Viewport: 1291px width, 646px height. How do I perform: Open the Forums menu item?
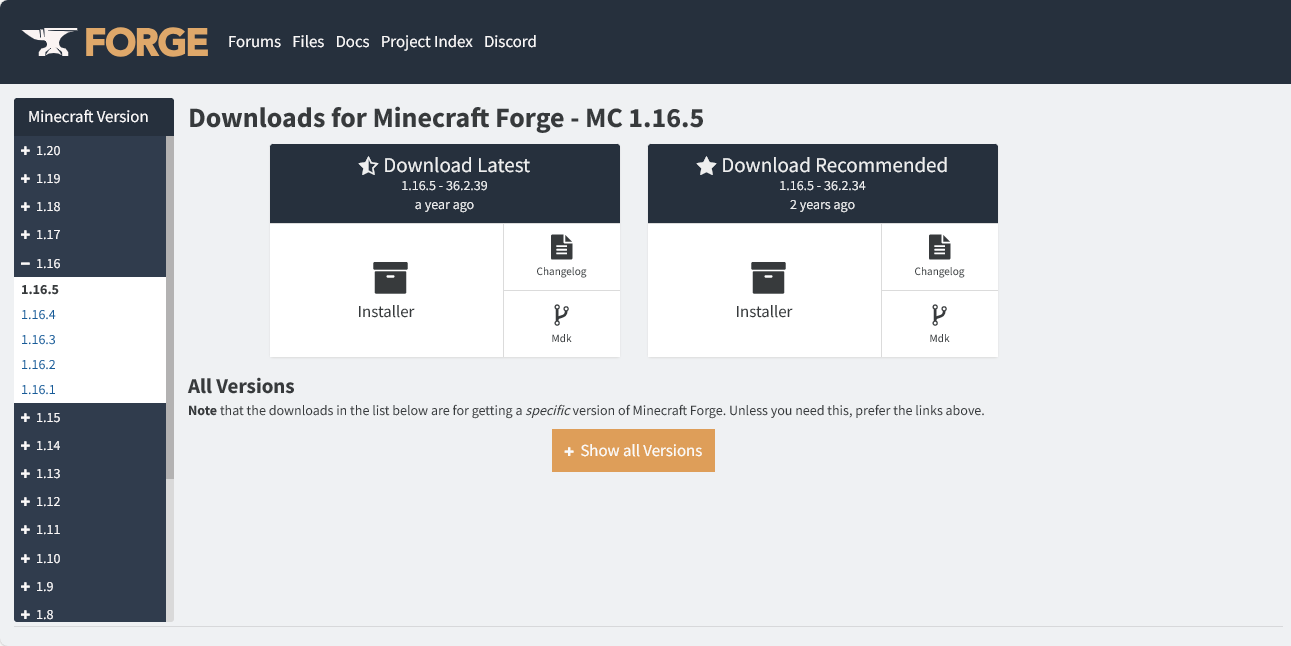point(254,42)
